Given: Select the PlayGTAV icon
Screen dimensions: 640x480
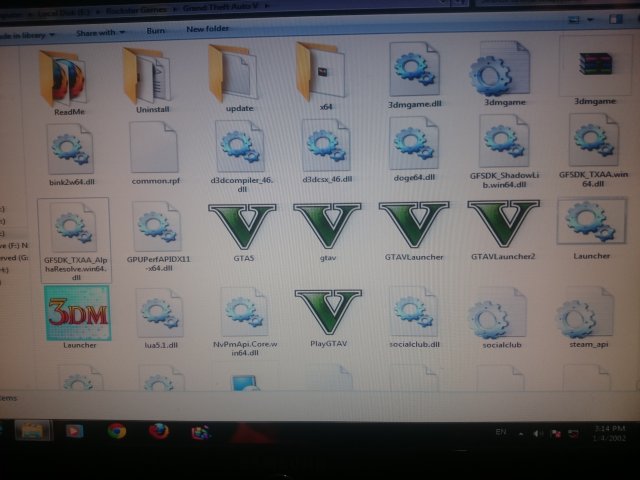Looking at the screenshot, I should tap(327, 313).
